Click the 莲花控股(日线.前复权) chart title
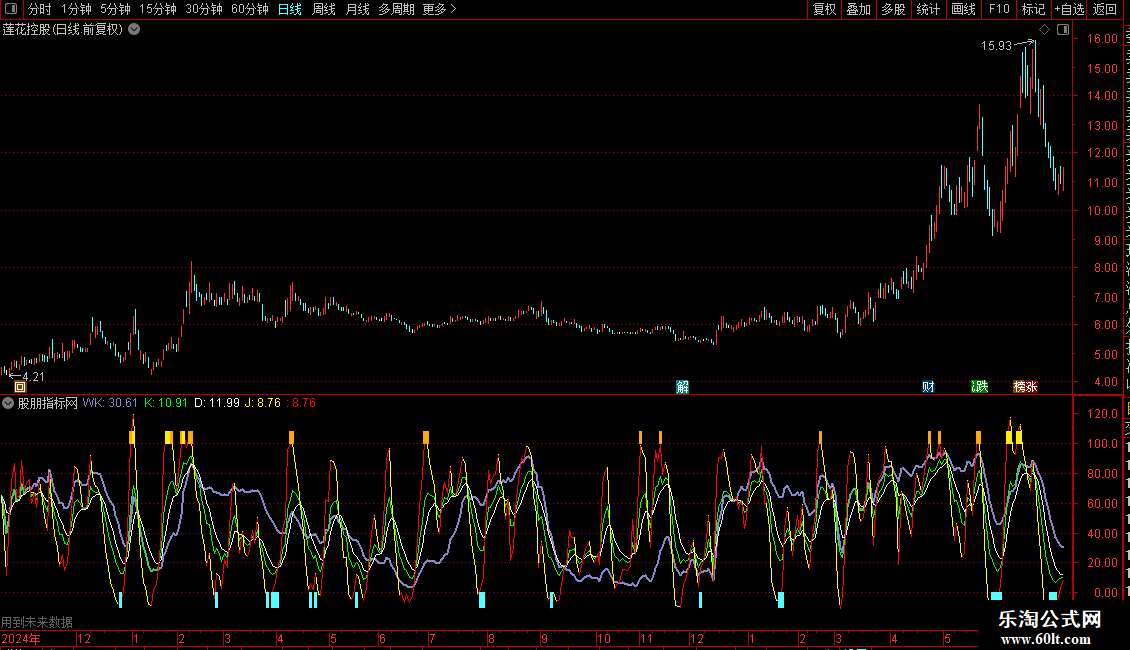Image resolution: width=1130 pixels, height=650 pixels. (x=63, y=30)
